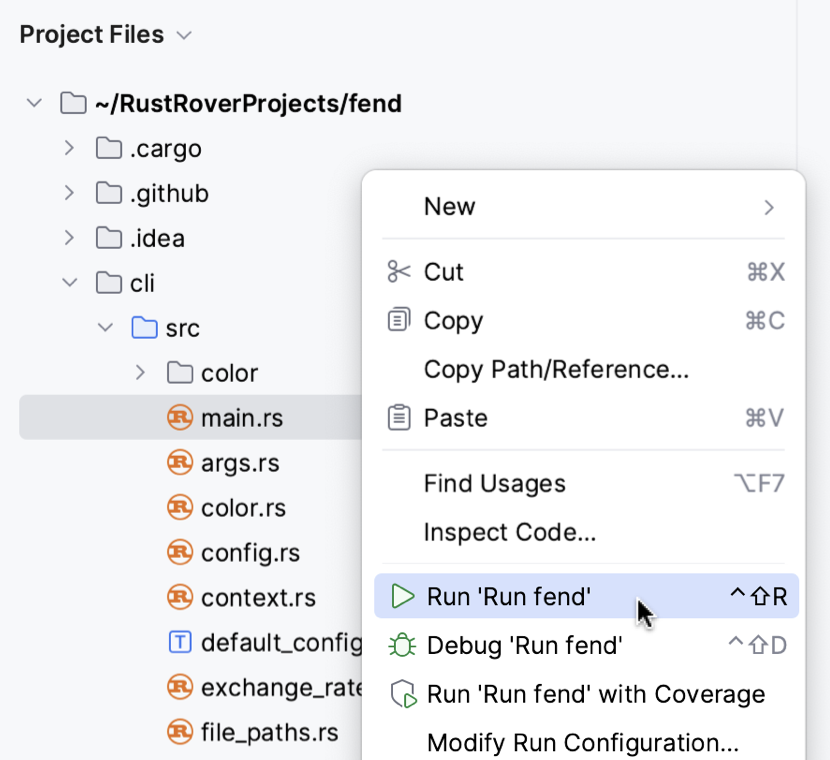Open main.rs by clicking its Rust file icon

(x=178, y=417)
